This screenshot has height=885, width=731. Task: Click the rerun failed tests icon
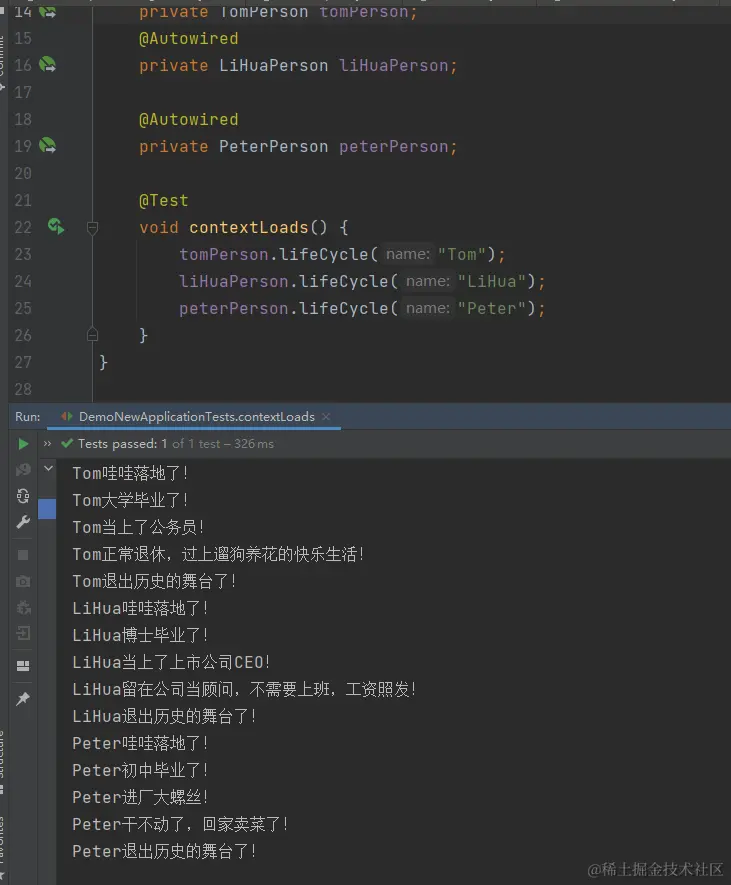[x=23, y=470]
